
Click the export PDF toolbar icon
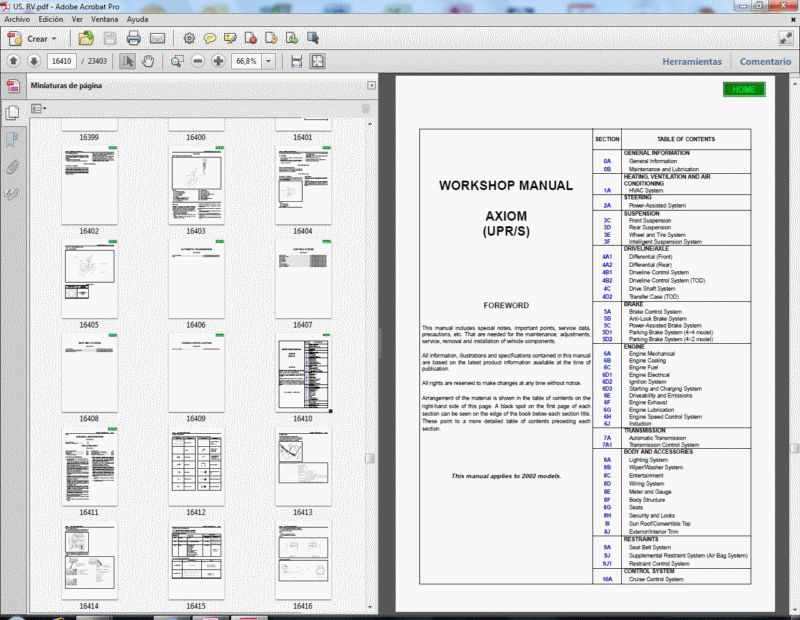271,38
